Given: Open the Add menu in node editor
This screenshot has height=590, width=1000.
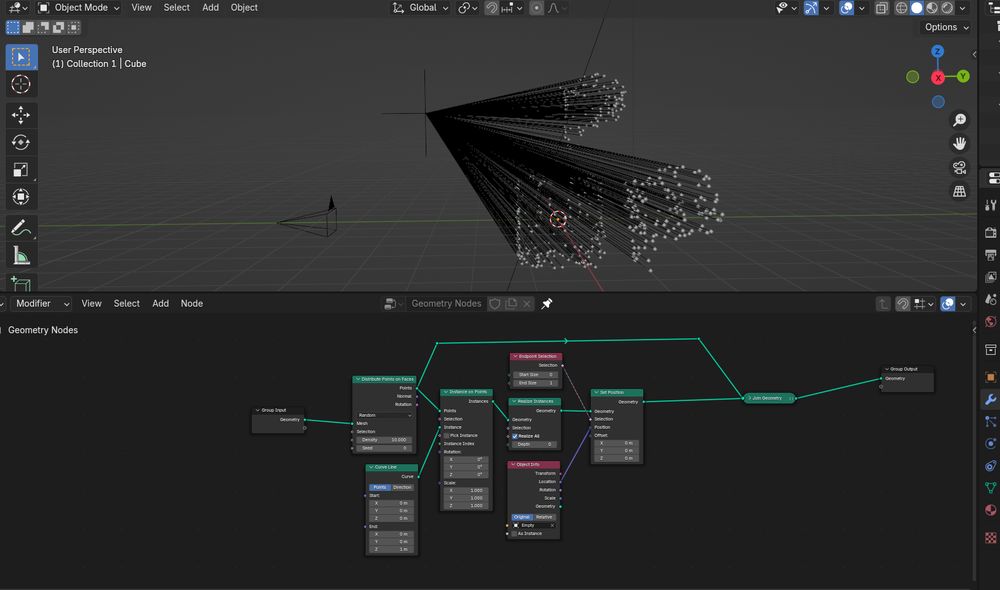Looking at the screenshot, I should click(x=161, y=304).
